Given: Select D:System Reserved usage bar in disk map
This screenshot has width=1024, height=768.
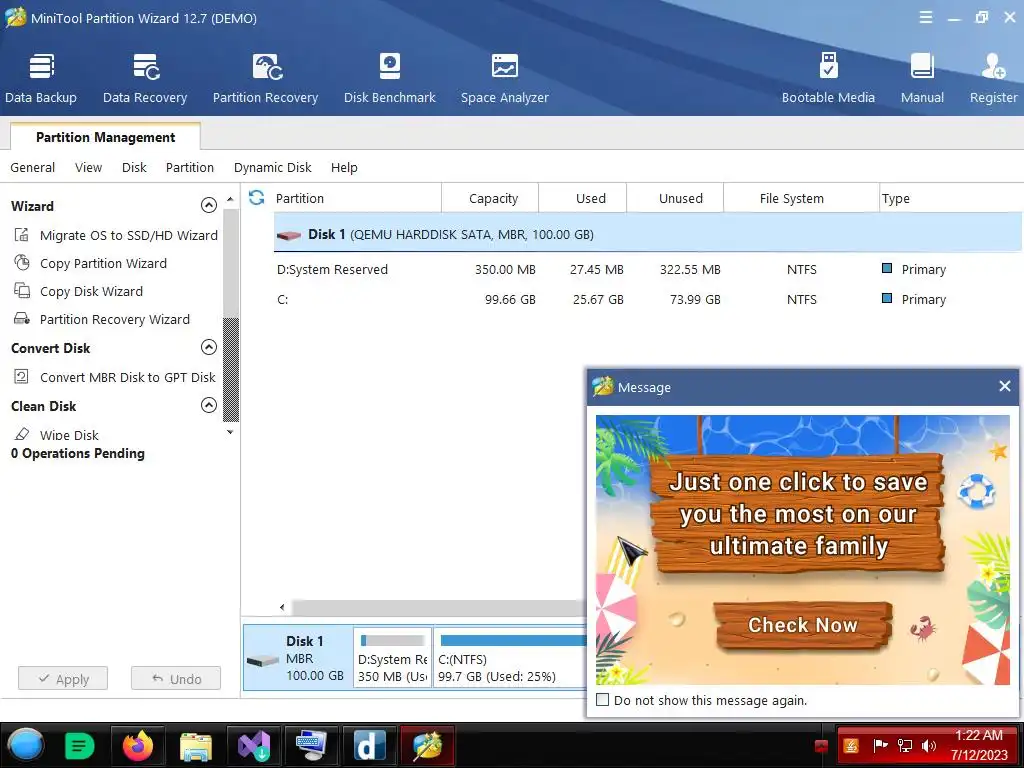Looking at the screenshot, I should [x=392, y=641].
